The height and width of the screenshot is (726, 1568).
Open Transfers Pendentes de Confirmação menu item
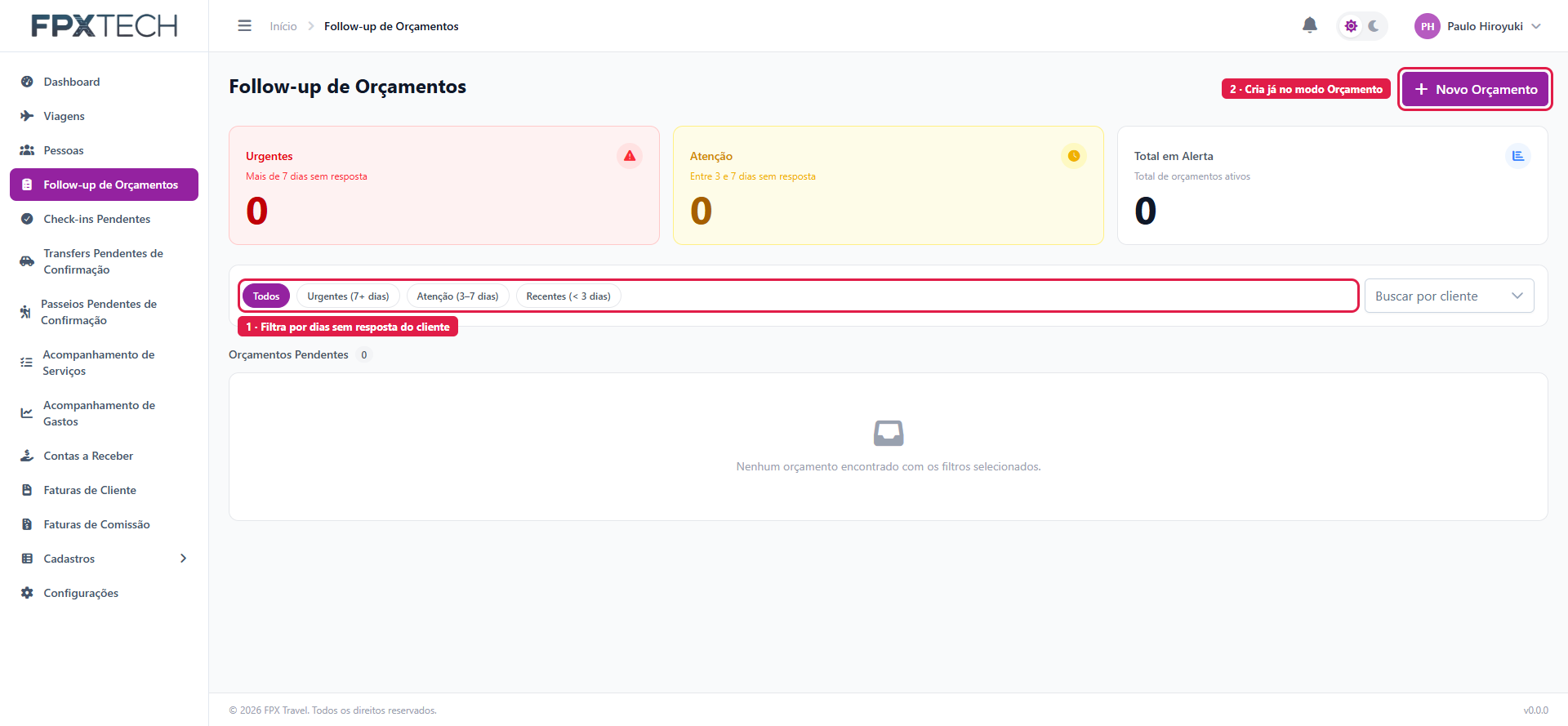pyautogui.click(x=104, y=261)
